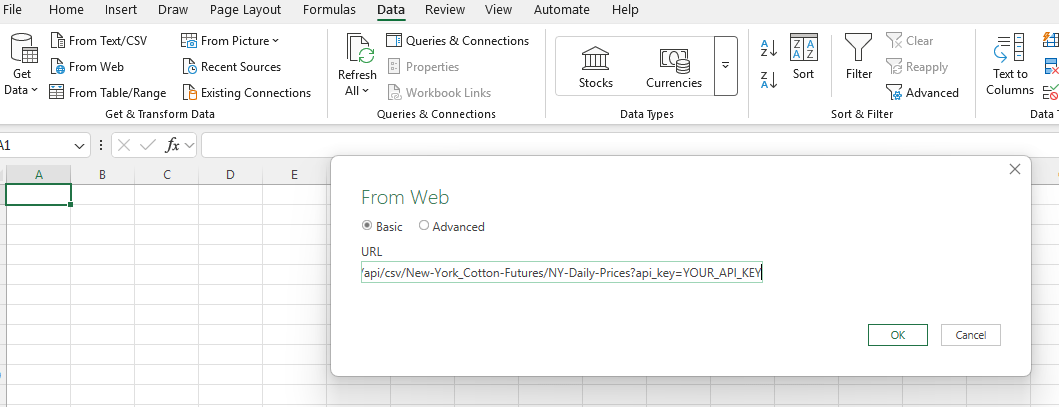Viewport: 1059px width, 407px height.
Task: Select column E header
Action: click(x=294, y=174)
